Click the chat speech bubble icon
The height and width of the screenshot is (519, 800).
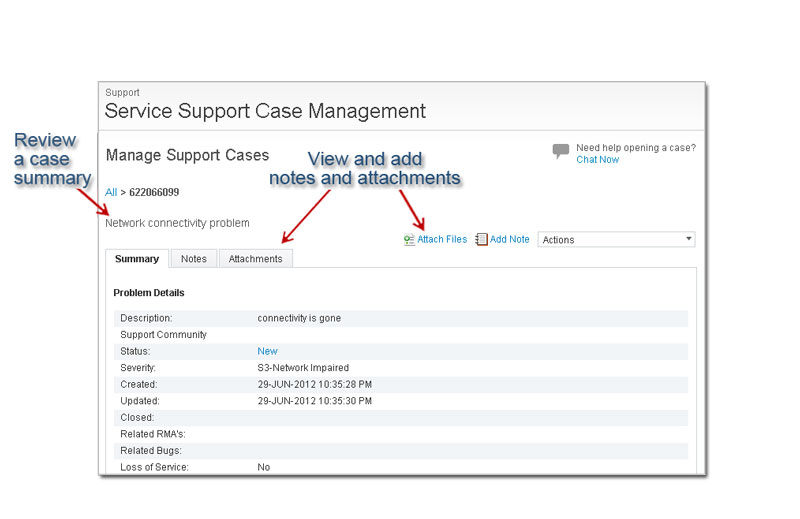(561, 151)
